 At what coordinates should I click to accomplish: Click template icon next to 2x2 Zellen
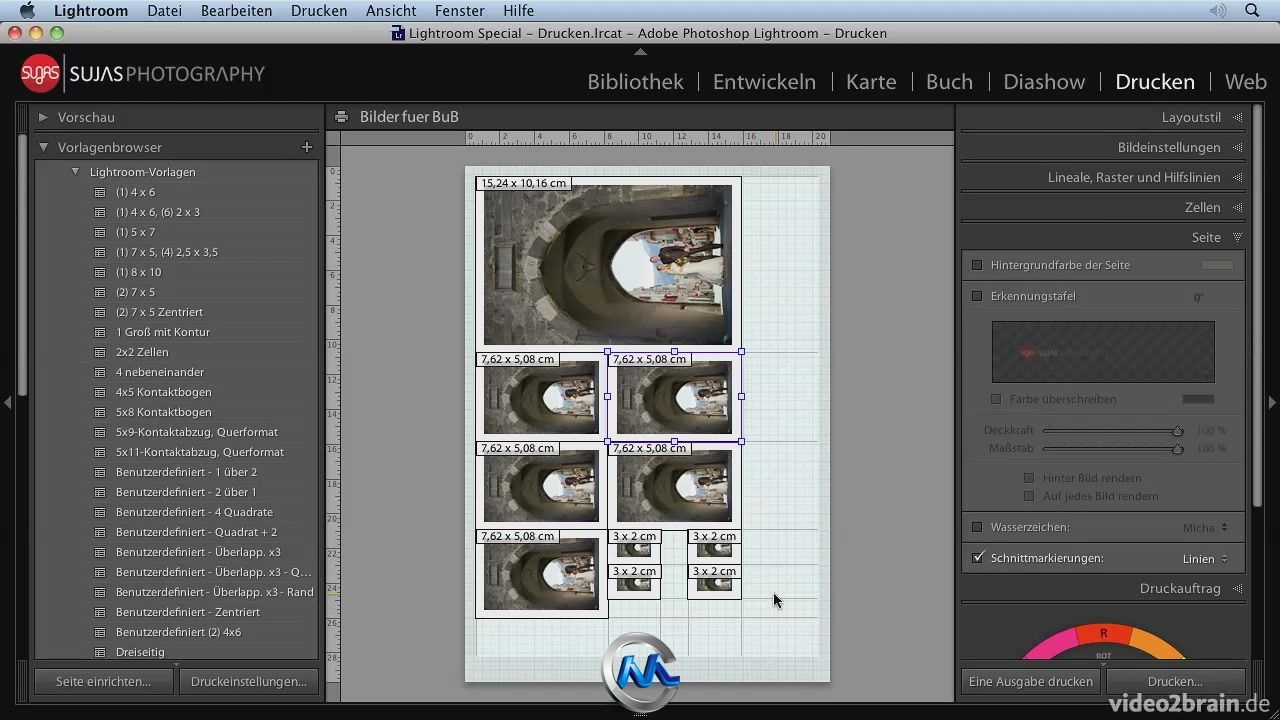[100, 352]
